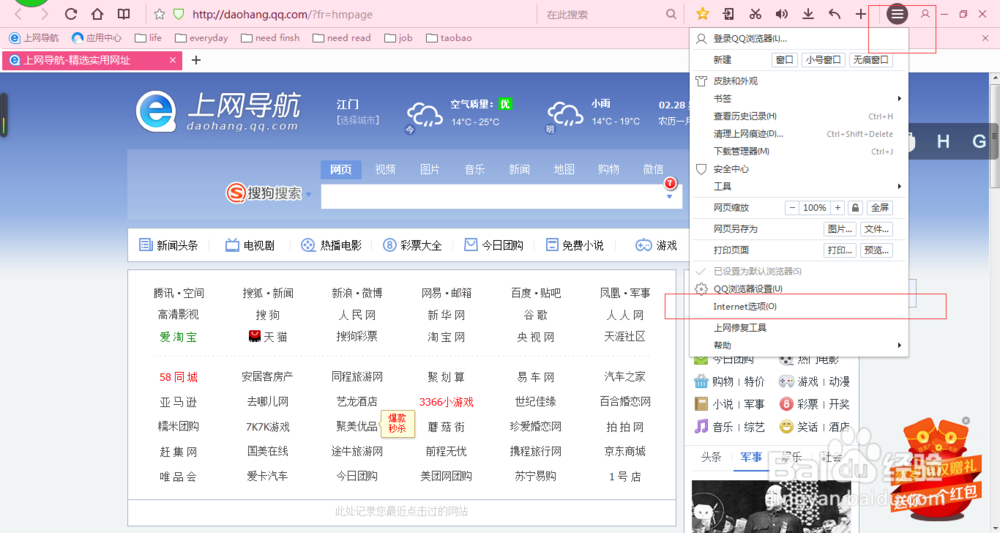The width and height of the screenshot is (1000, 533).
Task: Switch to the 视频 search tab
Action: (x=385, y=170)
